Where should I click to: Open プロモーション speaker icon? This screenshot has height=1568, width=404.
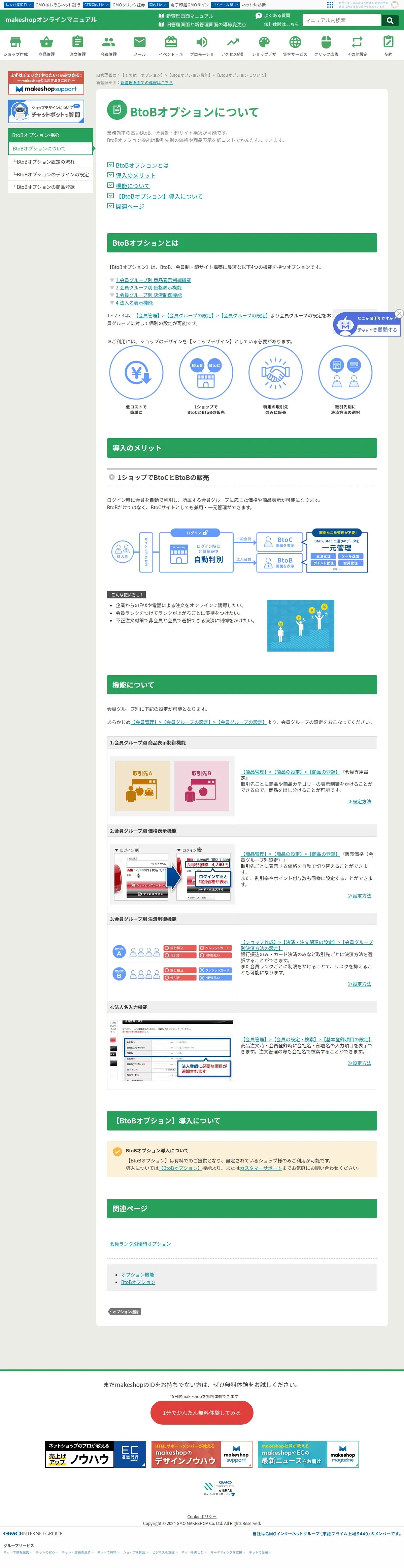point(202,42)
